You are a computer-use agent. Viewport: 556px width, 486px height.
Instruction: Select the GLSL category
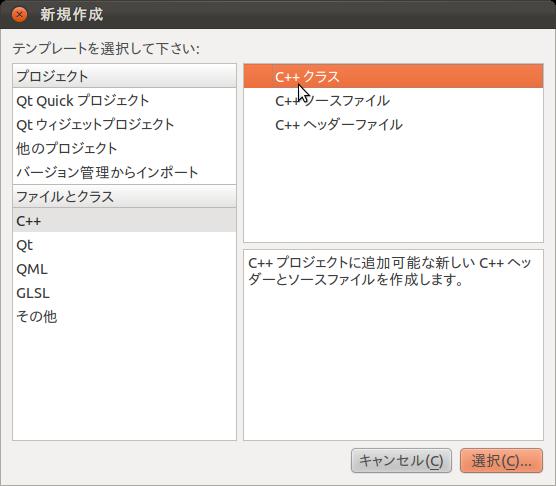pos(124,293)
